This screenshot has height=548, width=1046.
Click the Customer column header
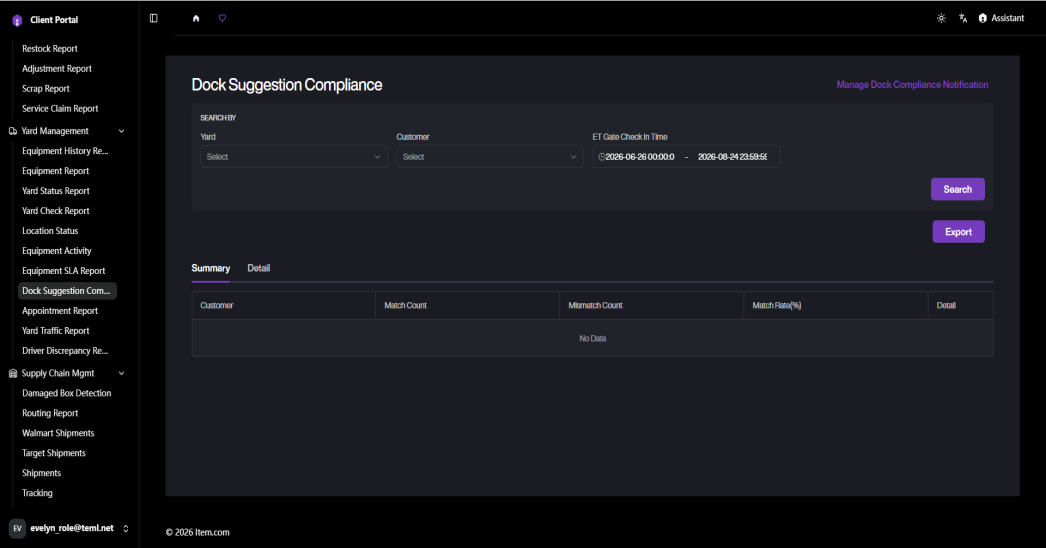284,306
